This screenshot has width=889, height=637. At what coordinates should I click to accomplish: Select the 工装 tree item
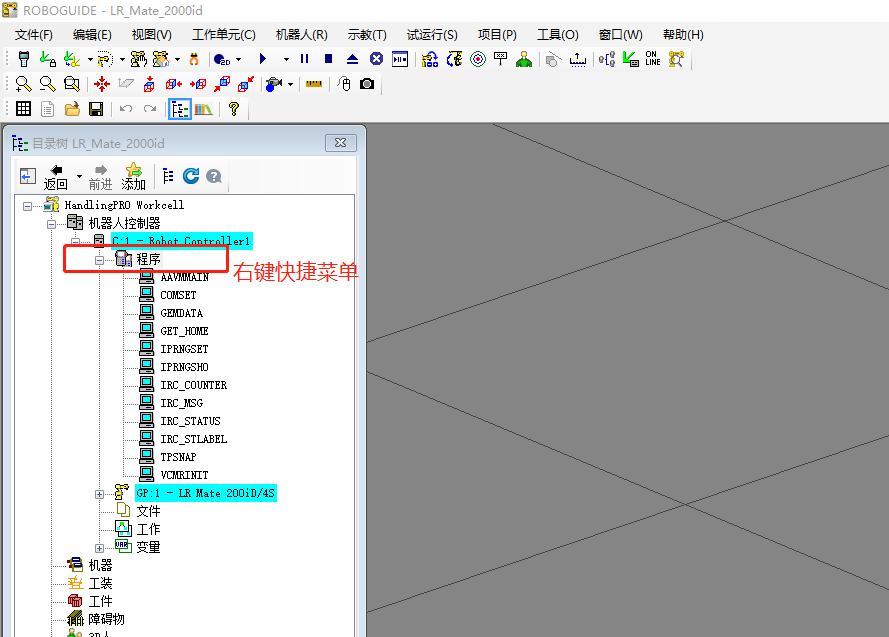coord(100,583)
